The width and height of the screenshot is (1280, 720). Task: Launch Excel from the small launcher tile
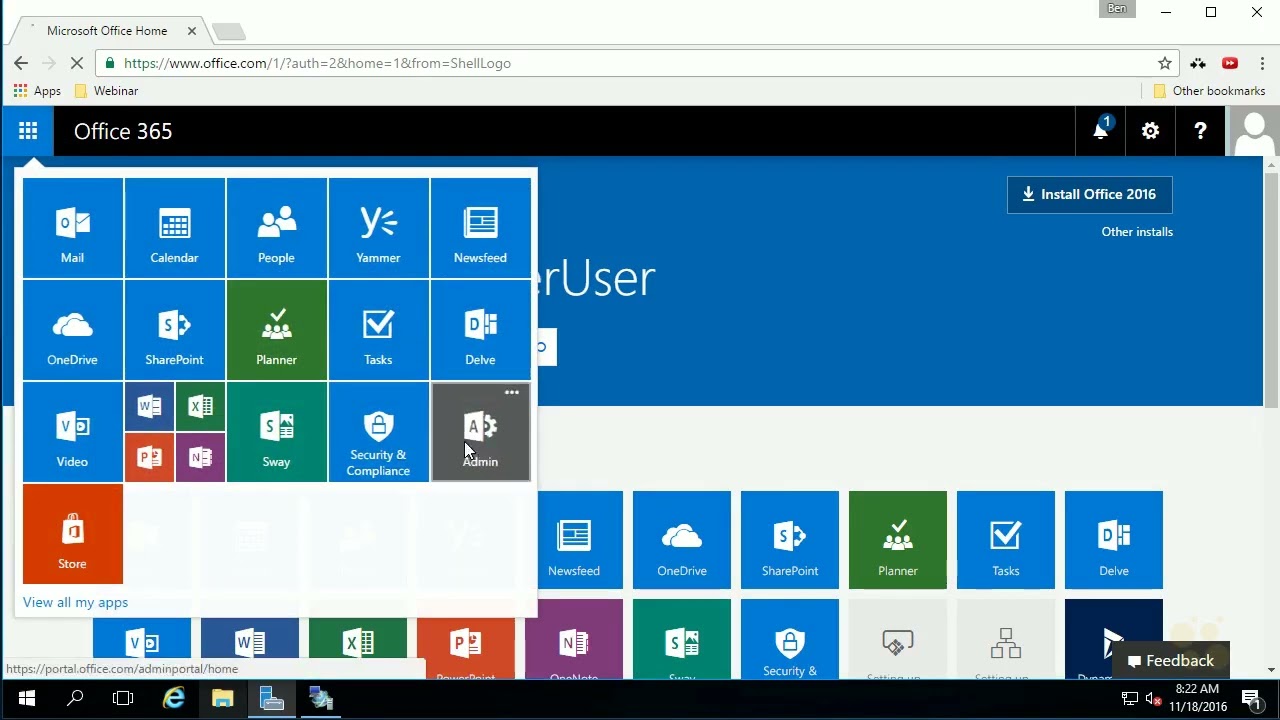click(x=200, y=406)
